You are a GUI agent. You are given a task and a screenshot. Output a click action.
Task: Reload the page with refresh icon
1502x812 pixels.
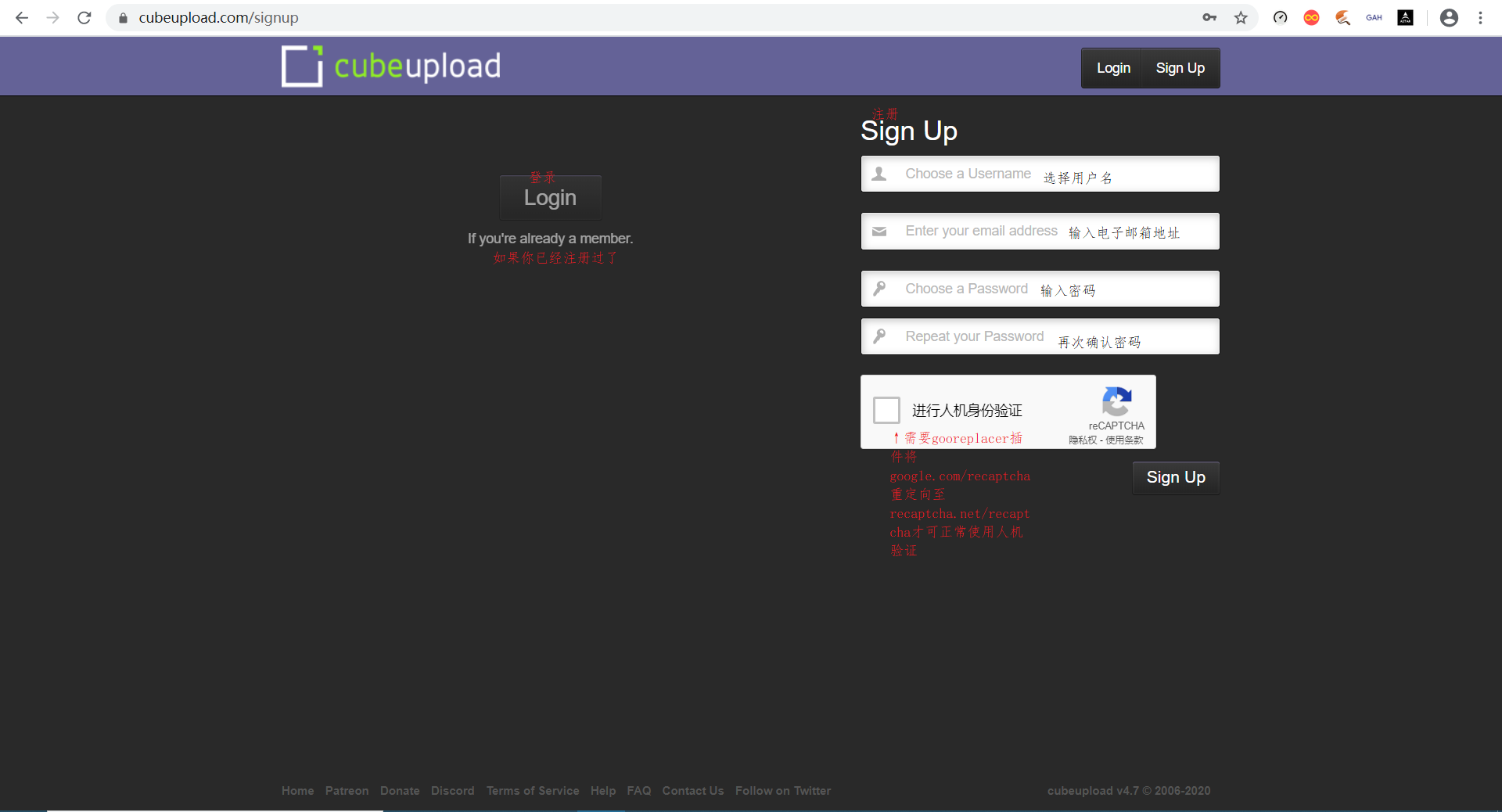tap(84, 17)
